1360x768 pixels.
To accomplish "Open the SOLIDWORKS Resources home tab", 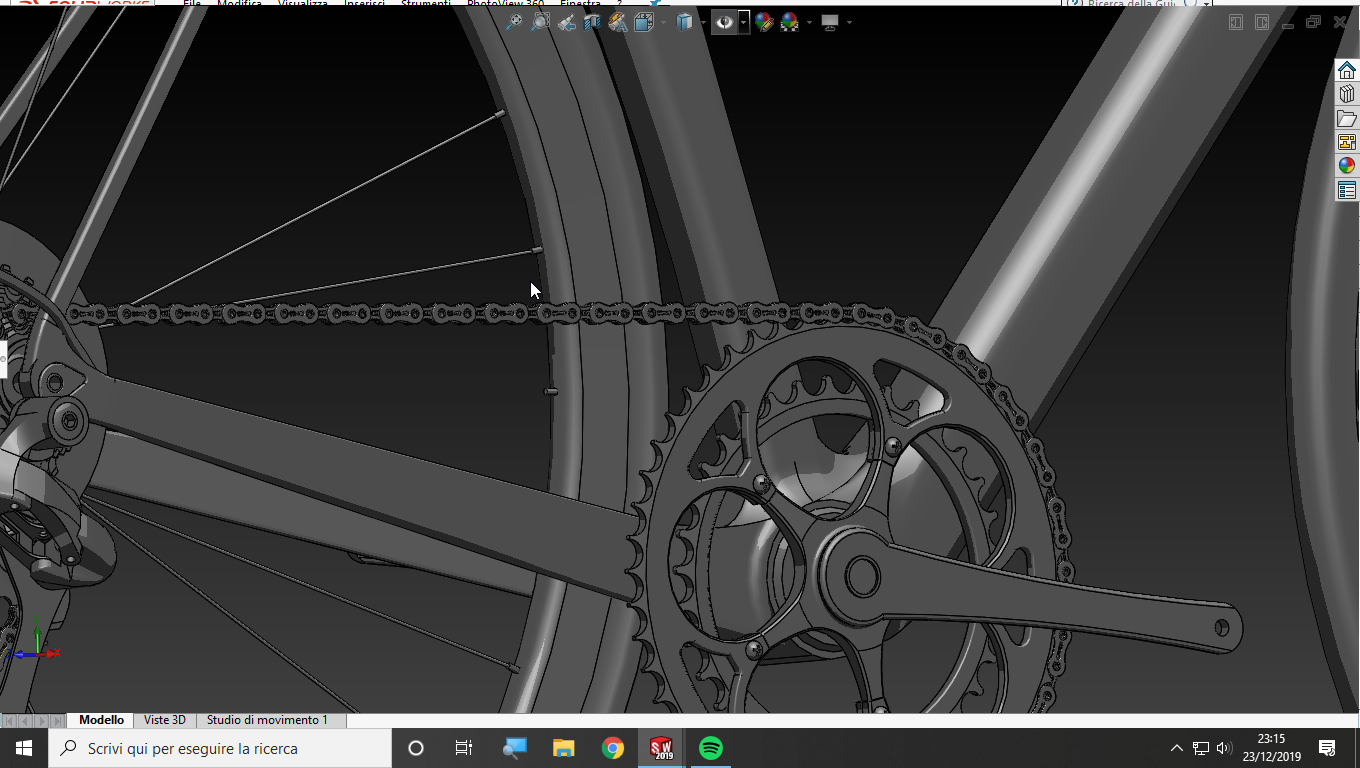I will pyautogui.click(x=1347, y=70).
